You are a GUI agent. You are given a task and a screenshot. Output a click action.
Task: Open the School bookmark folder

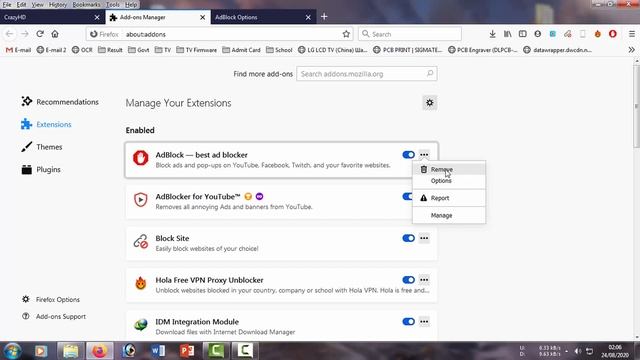point(279,50)
